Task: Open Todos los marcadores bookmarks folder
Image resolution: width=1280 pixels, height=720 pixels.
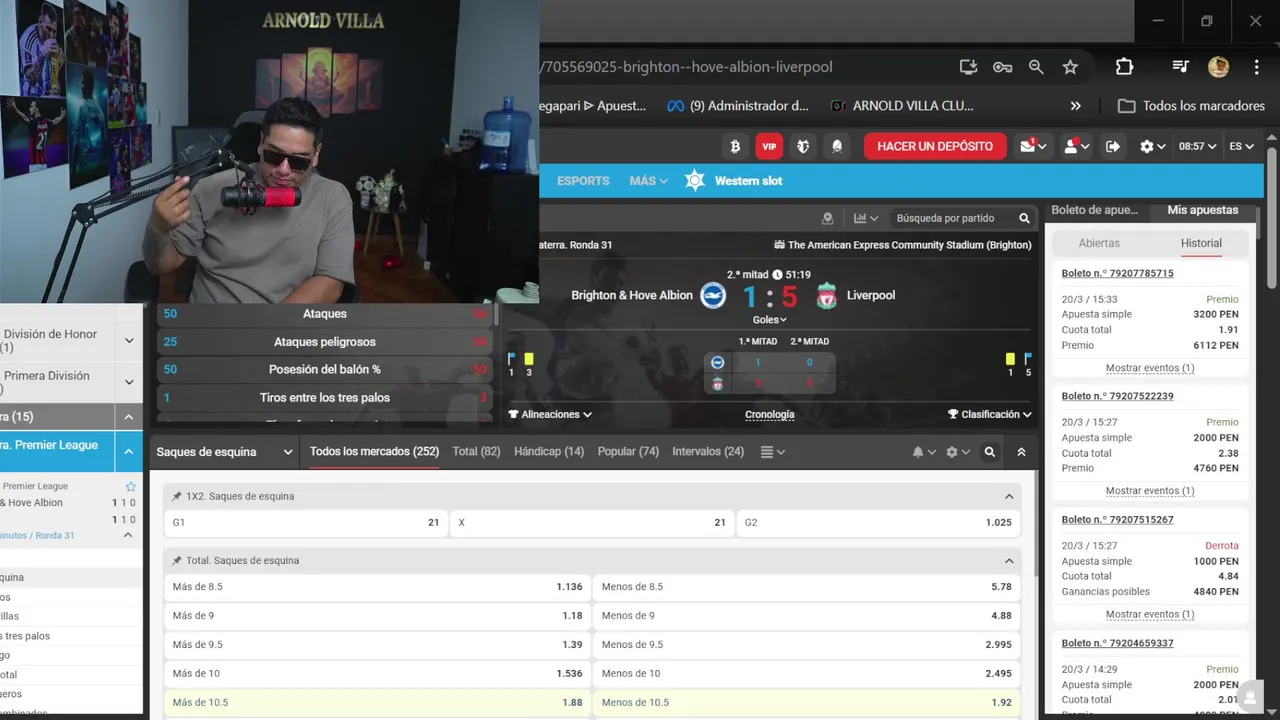Action: point(1191,106)
